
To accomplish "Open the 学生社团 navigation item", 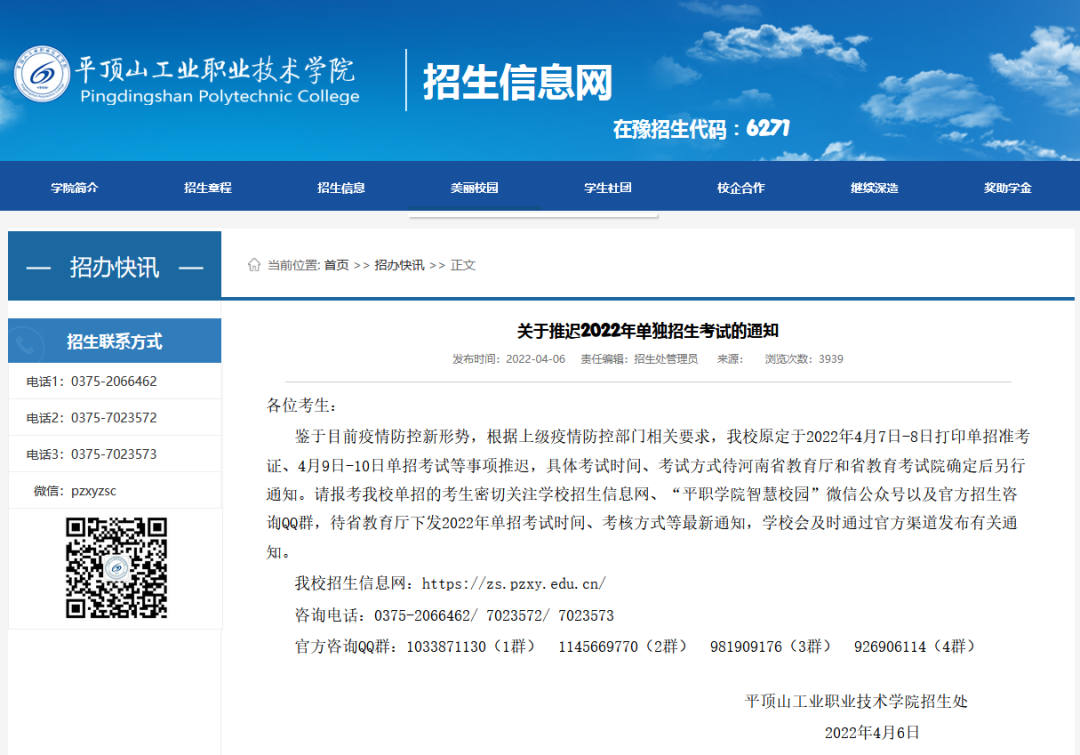I will 607,188.
